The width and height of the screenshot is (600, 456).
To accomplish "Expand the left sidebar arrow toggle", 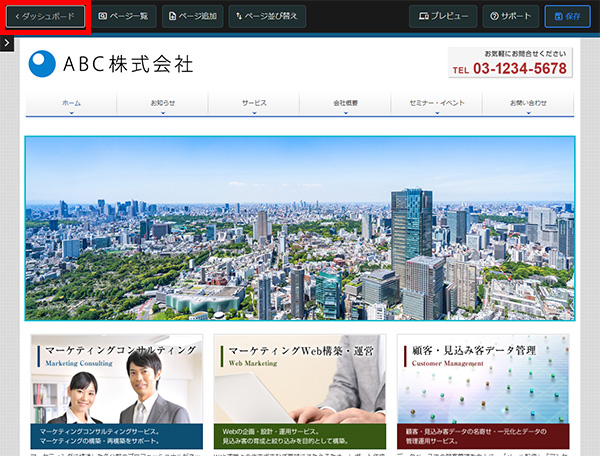I will pyautogui.click(x=7, y=44).
